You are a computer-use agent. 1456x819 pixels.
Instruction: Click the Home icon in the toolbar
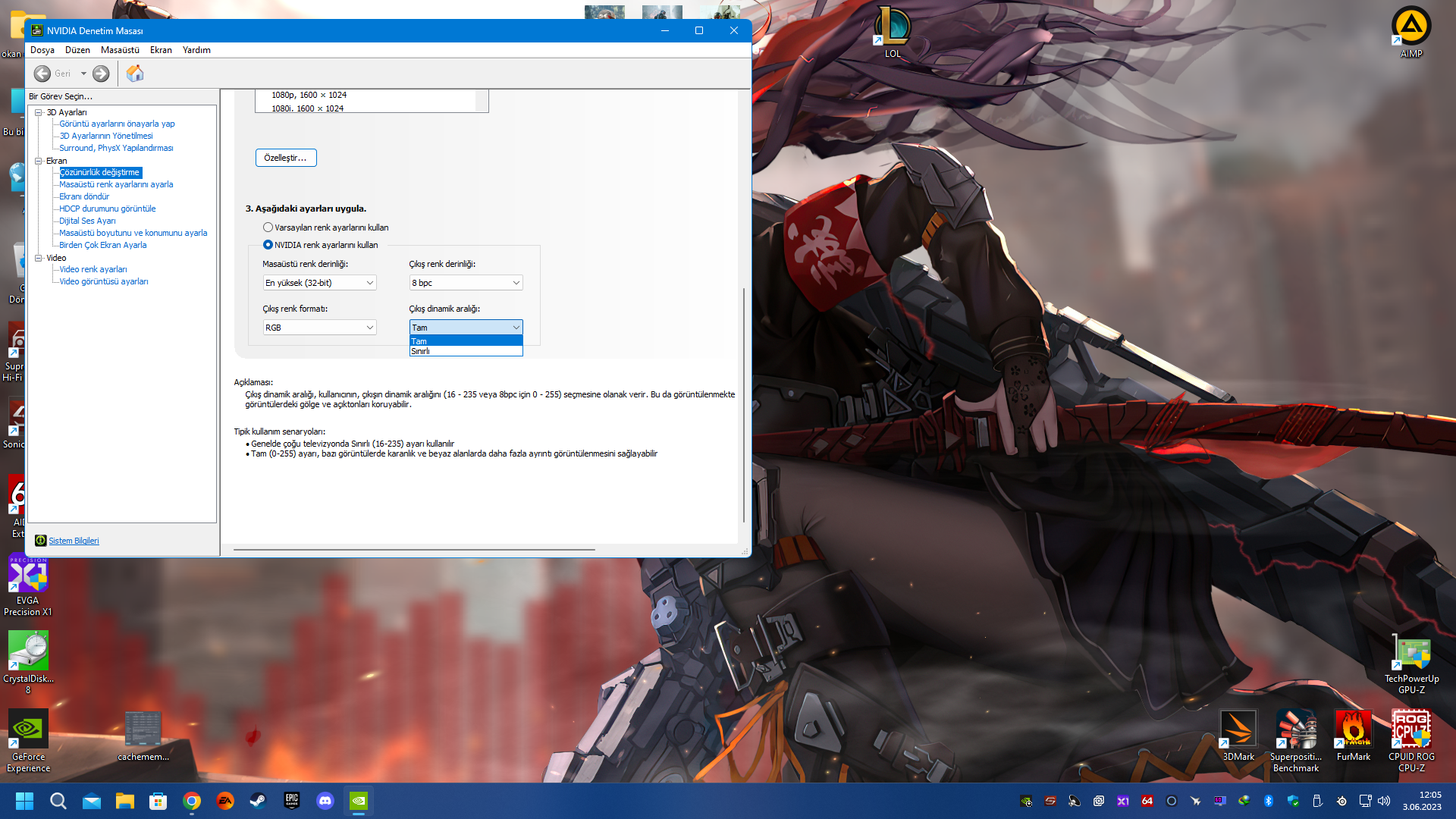click(x=135, y=74)
